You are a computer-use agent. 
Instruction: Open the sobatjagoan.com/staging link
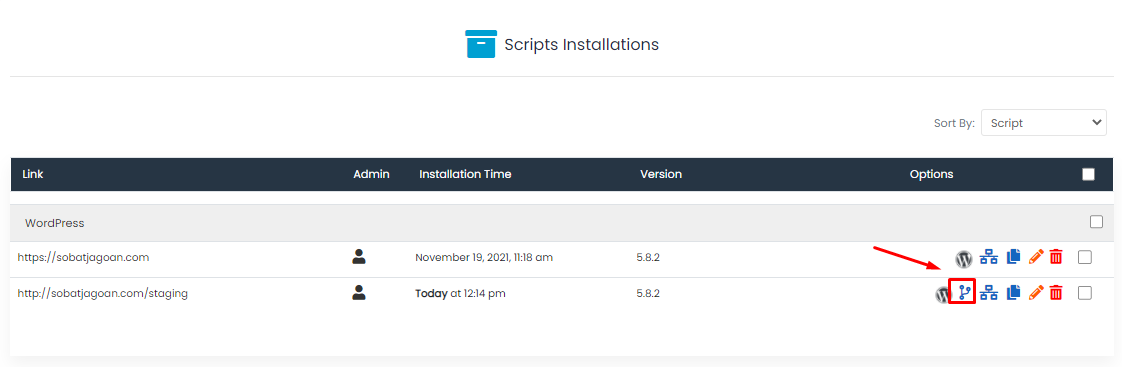[x=103, y=293]
